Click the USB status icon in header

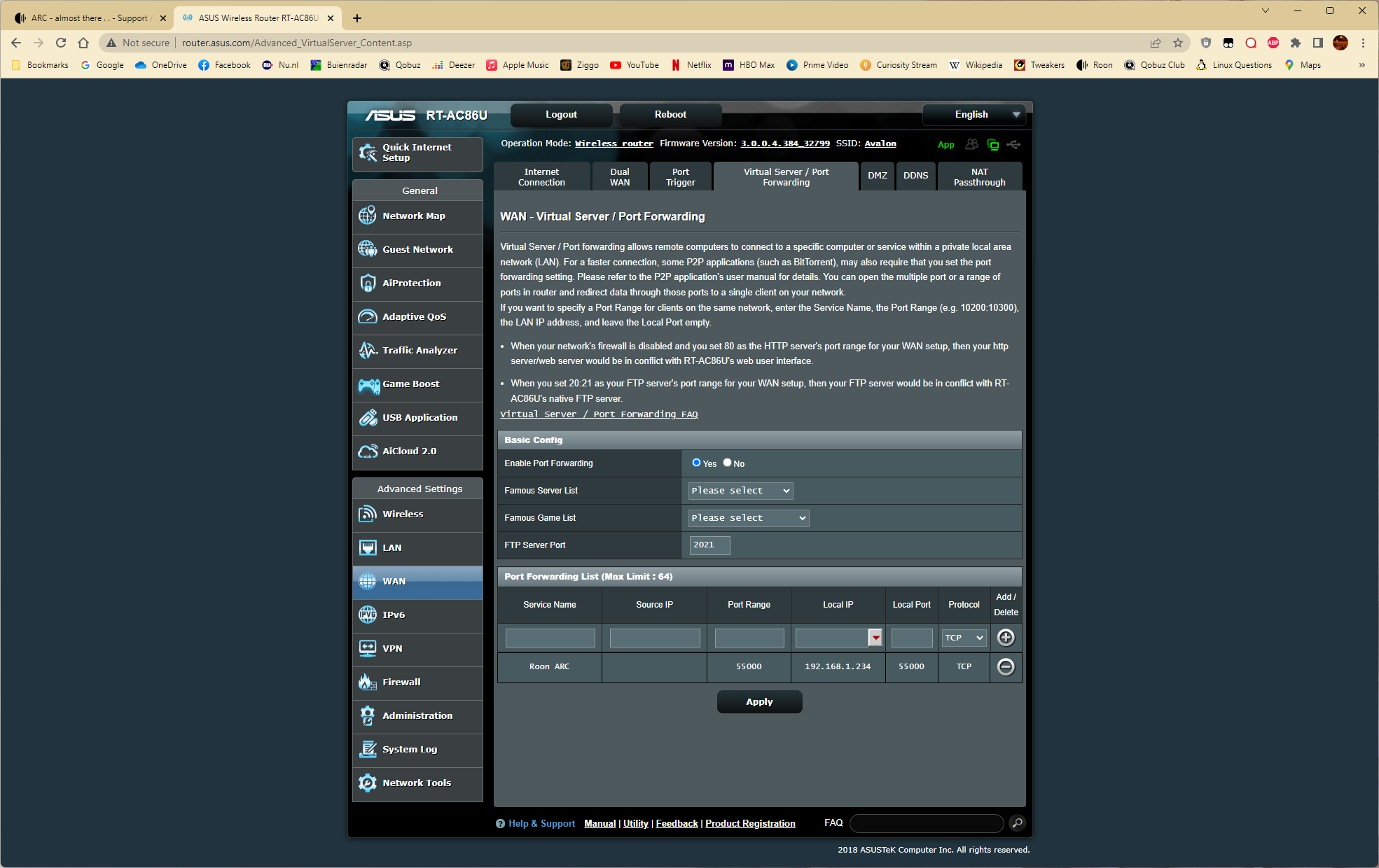tap(1013, 144)
